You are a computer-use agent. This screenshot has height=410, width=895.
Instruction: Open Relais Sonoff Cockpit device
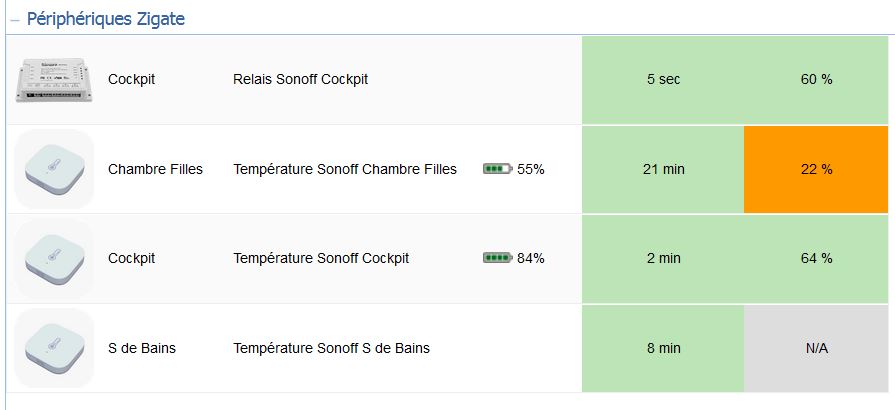tap(300, 79)
